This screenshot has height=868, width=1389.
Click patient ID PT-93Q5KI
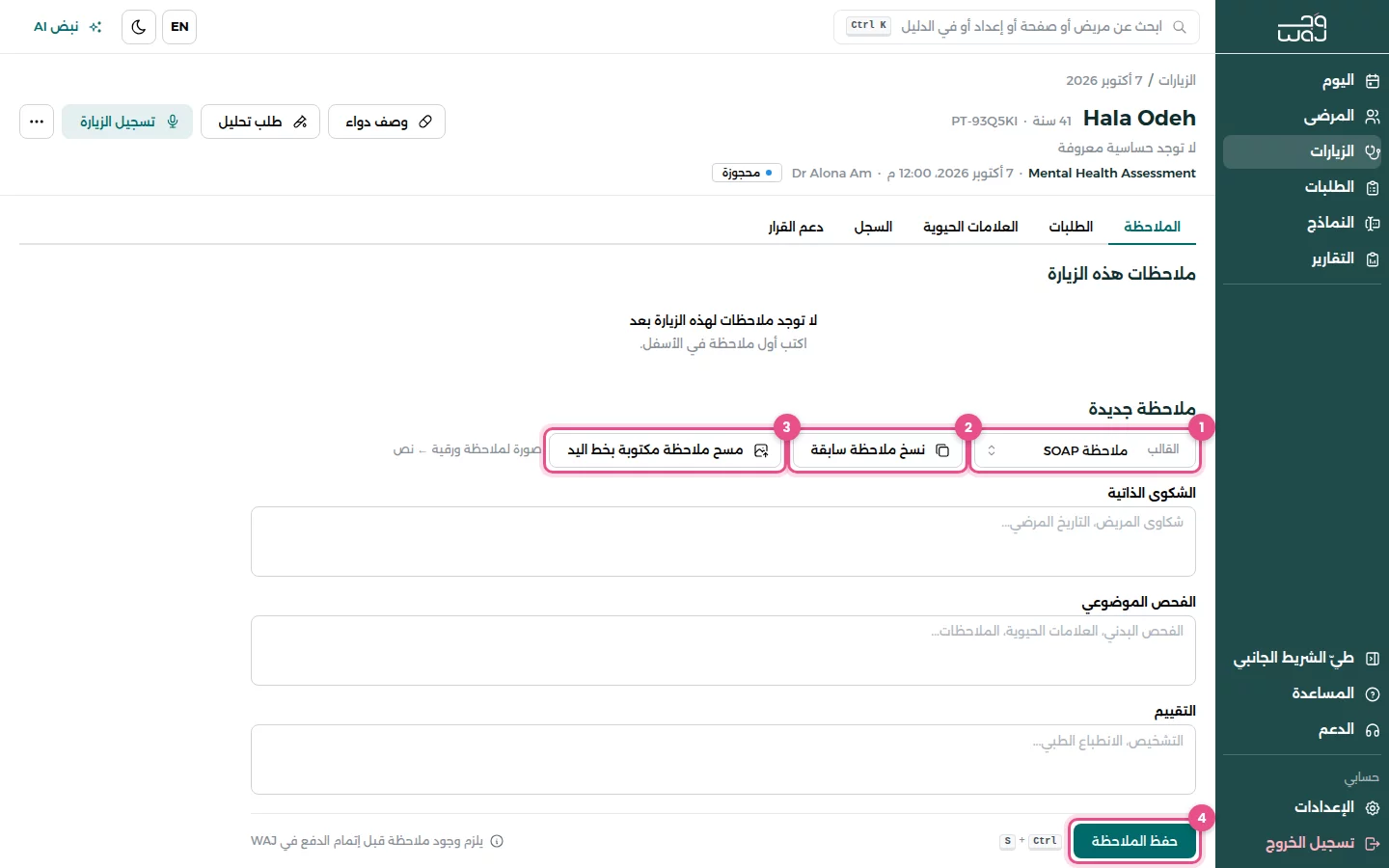coord(984,122)
